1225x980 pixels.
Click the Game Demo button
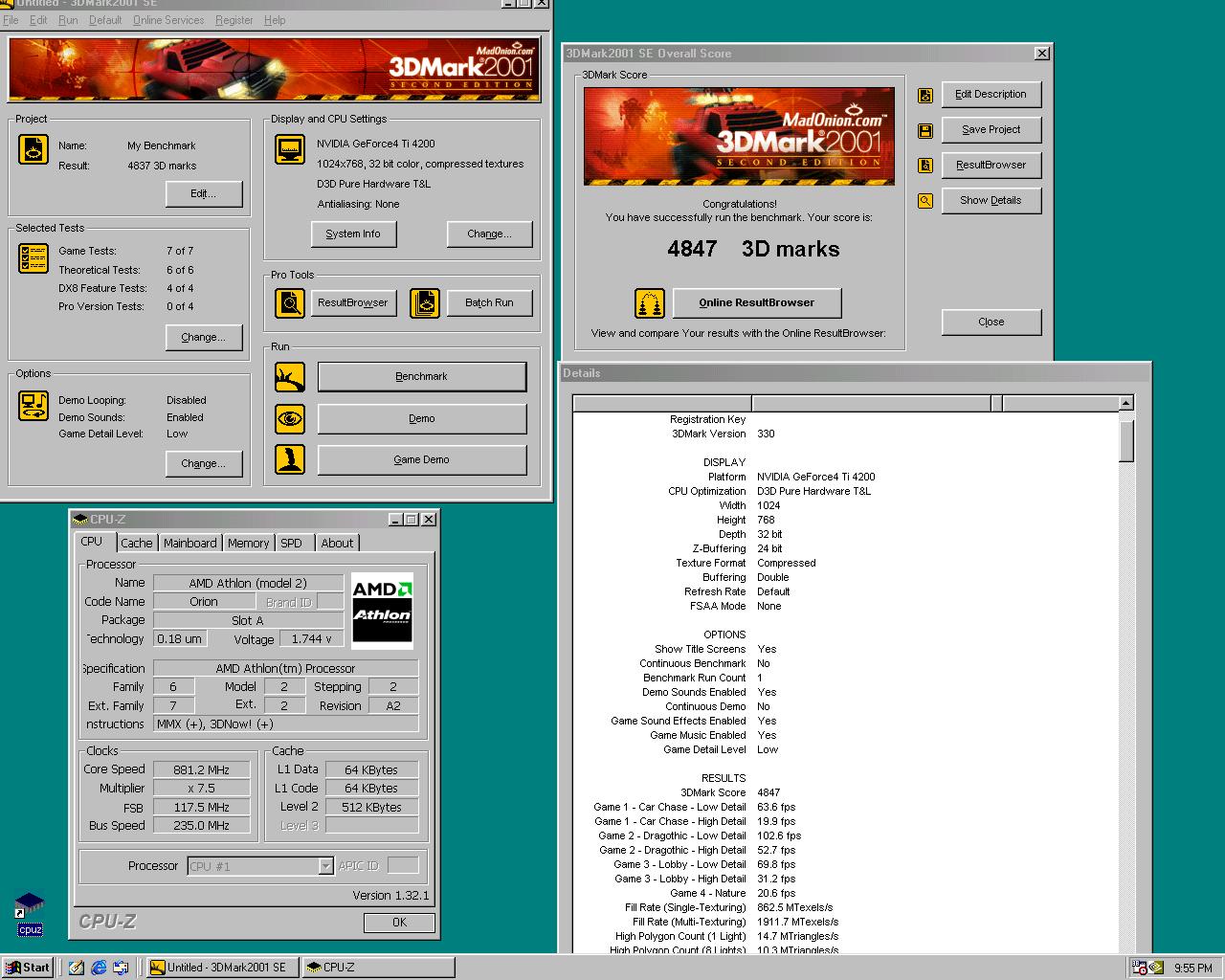pyautogui.click(x=422, y=459)
